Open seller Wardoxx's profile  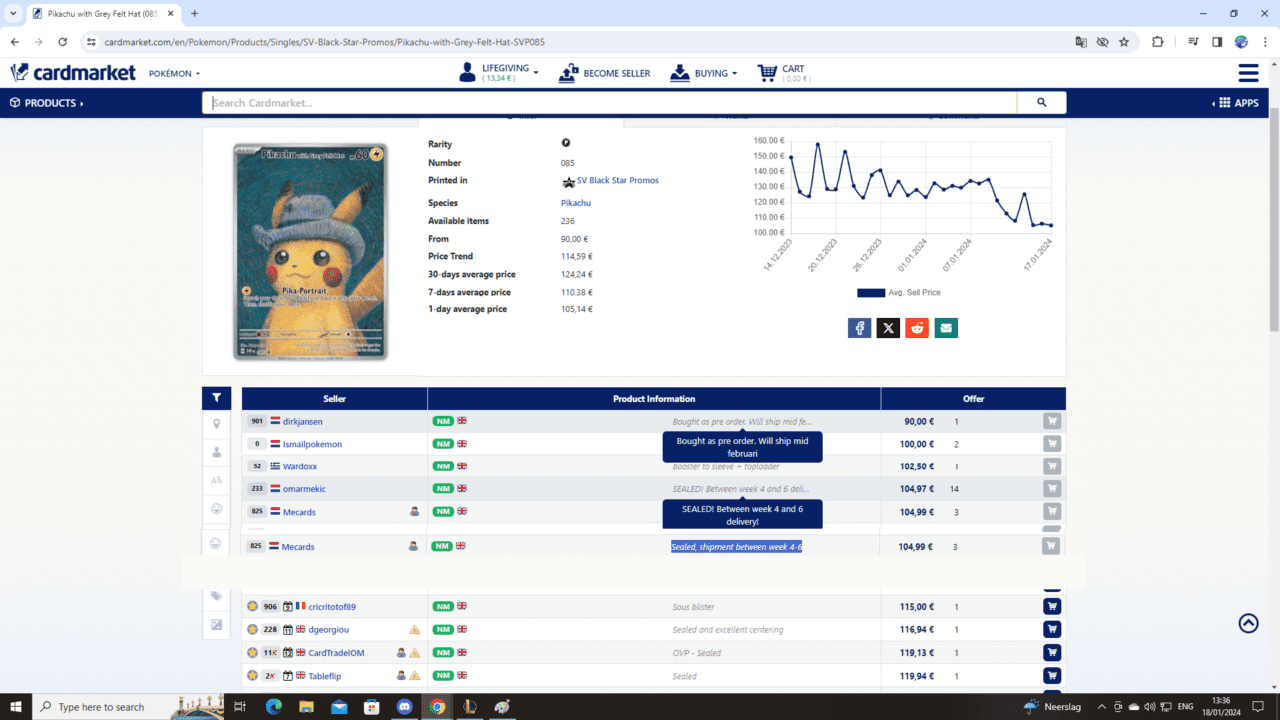pyautogui.click(x=299, y=467)
